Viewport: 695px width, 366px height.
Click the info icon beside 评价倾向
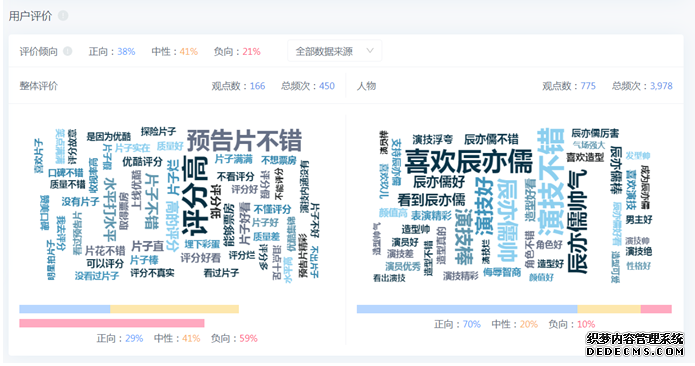coord(67,51)
